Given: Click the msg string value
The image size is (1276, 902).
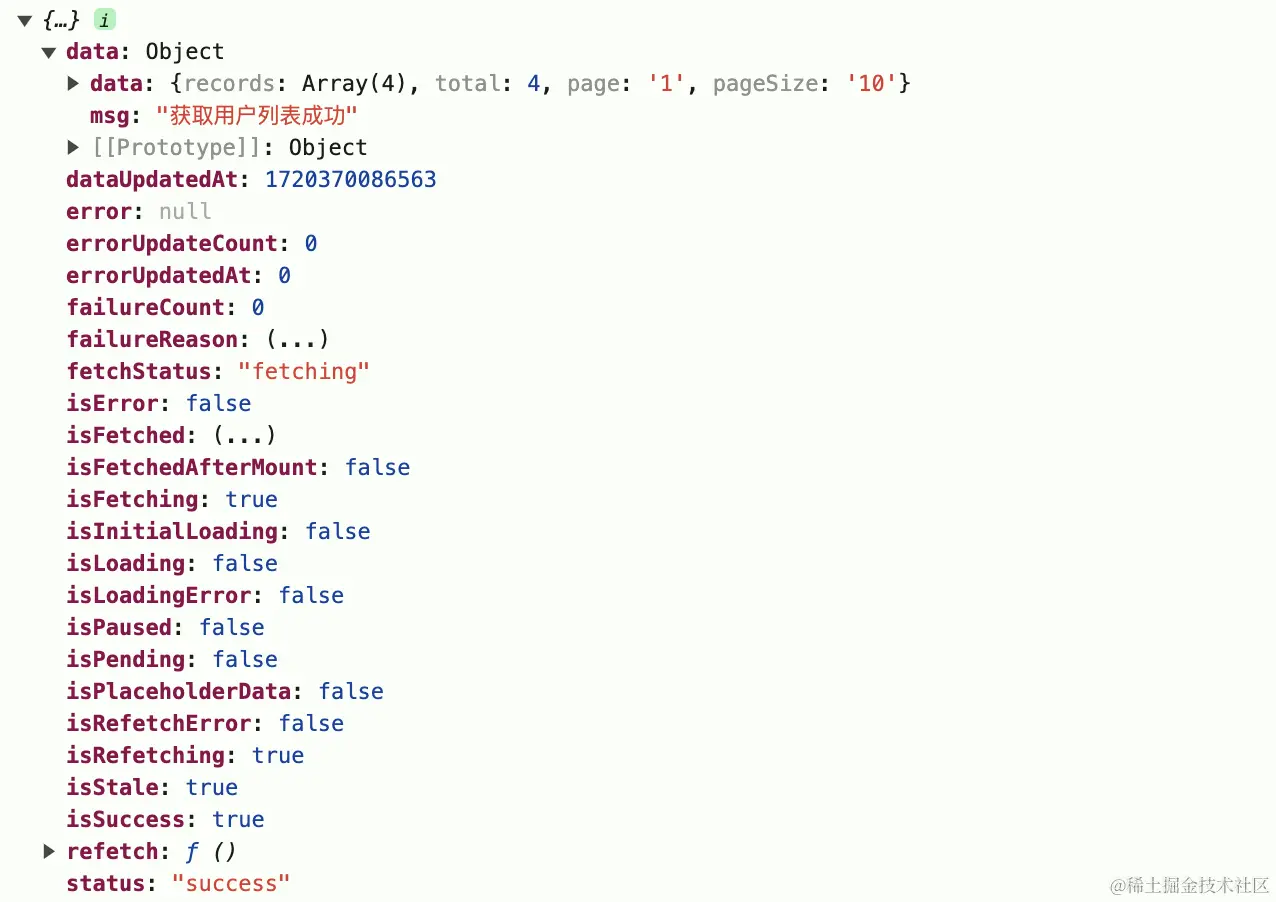Looking at the screenshot, I should (256, 115).
